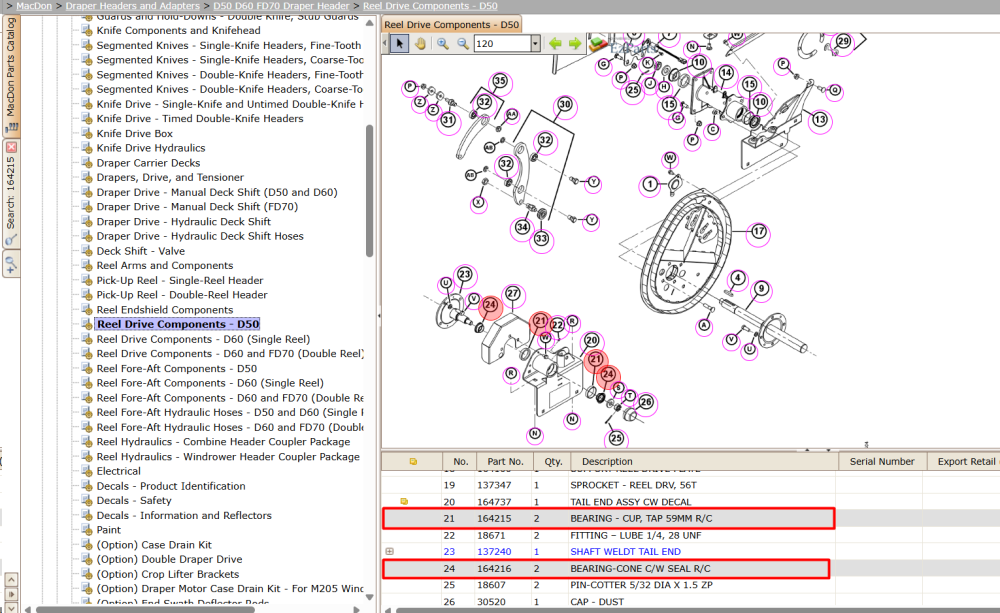Viewport: 1000px width, 613px height.
Task: Click the Serial Number column header
Action: (x=882, y=461)
